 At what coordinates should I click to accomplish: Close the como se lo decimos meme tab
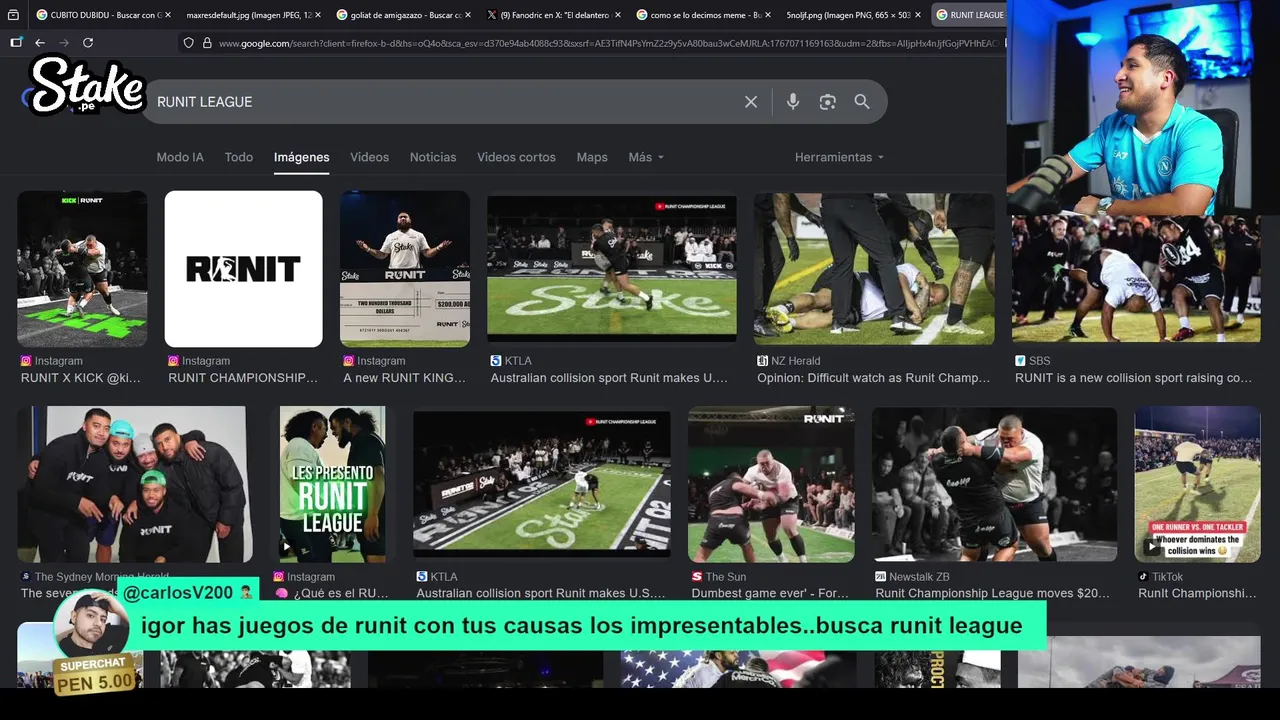(x=768, y=15)
